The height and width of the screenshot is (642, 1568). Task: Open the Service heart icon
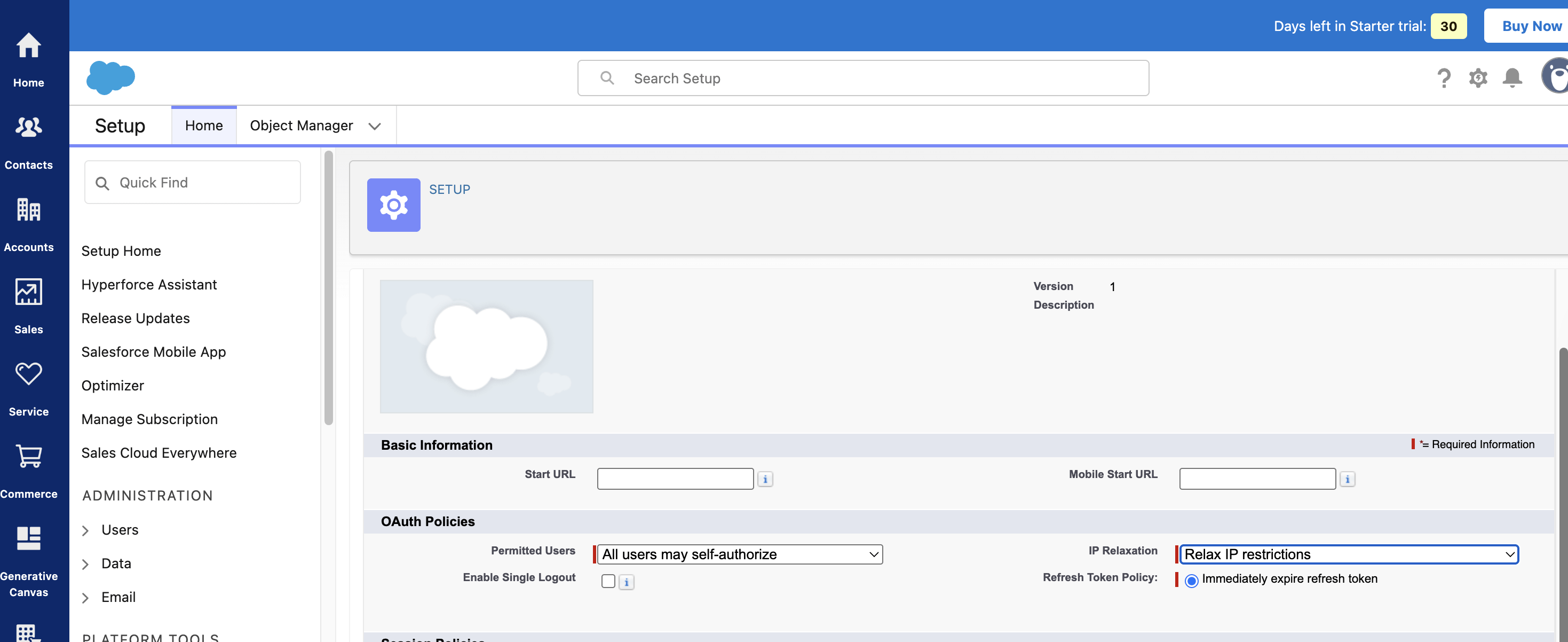(29, 374)
